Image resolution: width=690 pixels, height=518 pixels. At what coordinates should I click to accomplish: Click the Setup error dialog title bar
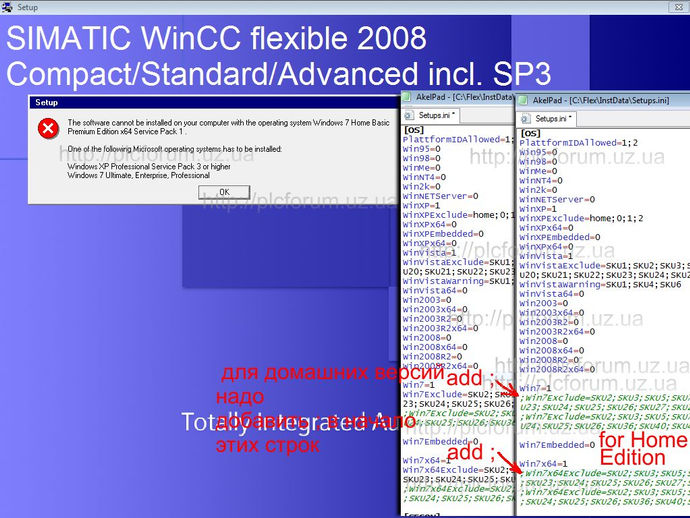click(214, 102)
